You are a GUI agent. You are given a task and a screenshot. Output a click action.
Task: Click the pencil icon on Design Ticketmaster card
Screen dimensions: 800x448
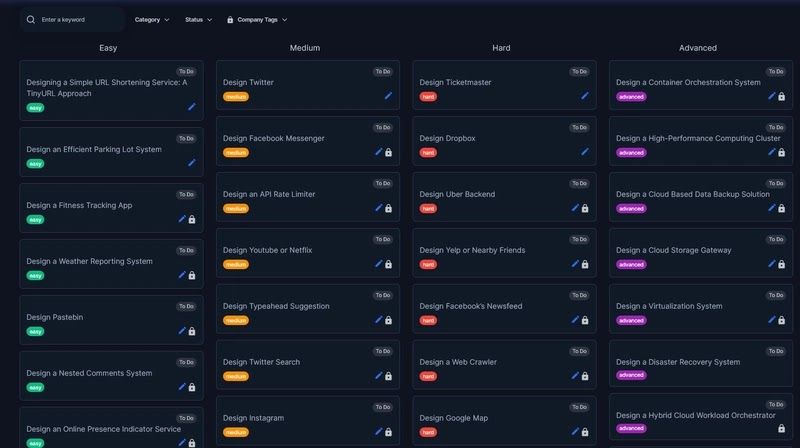pyautogui.click(x=585, y=95)
